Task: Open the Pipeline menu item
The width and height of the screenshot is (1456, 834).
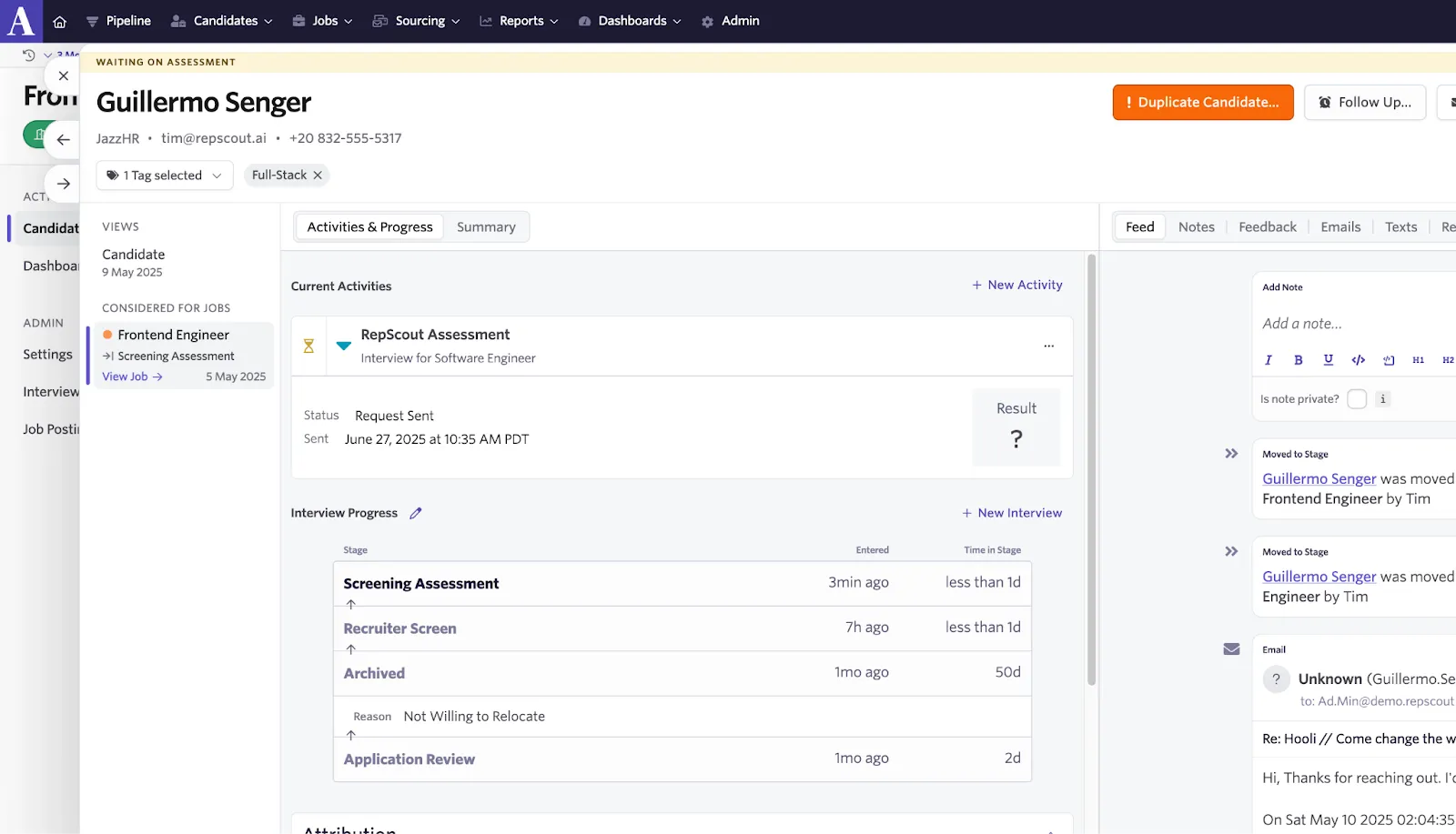Action: click(x=118, y=21)
